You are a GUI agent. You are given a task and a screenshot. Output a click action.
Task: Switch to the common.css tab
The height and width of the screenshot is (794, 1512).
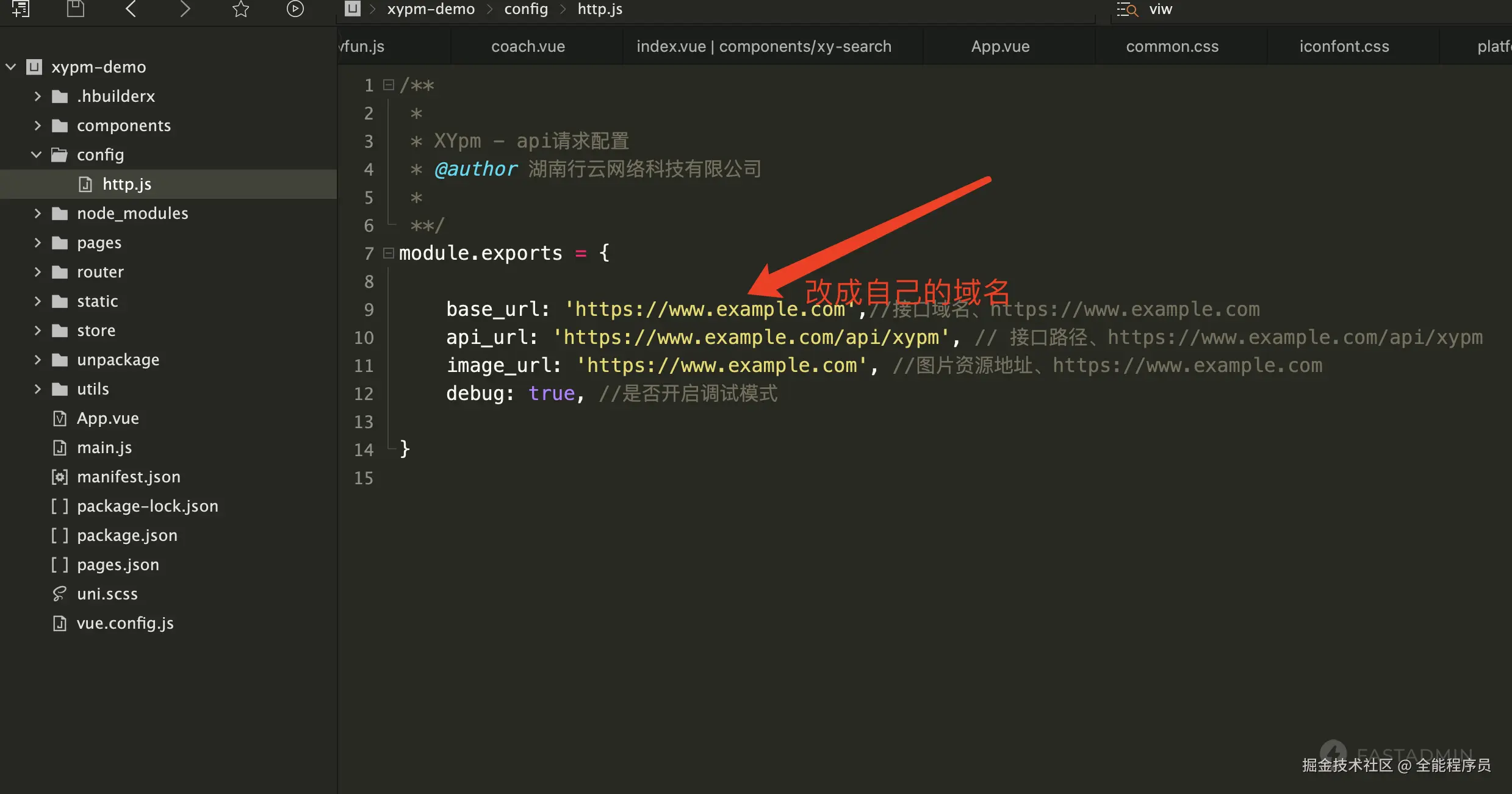pyautogui.click(x=1172, y=46)
